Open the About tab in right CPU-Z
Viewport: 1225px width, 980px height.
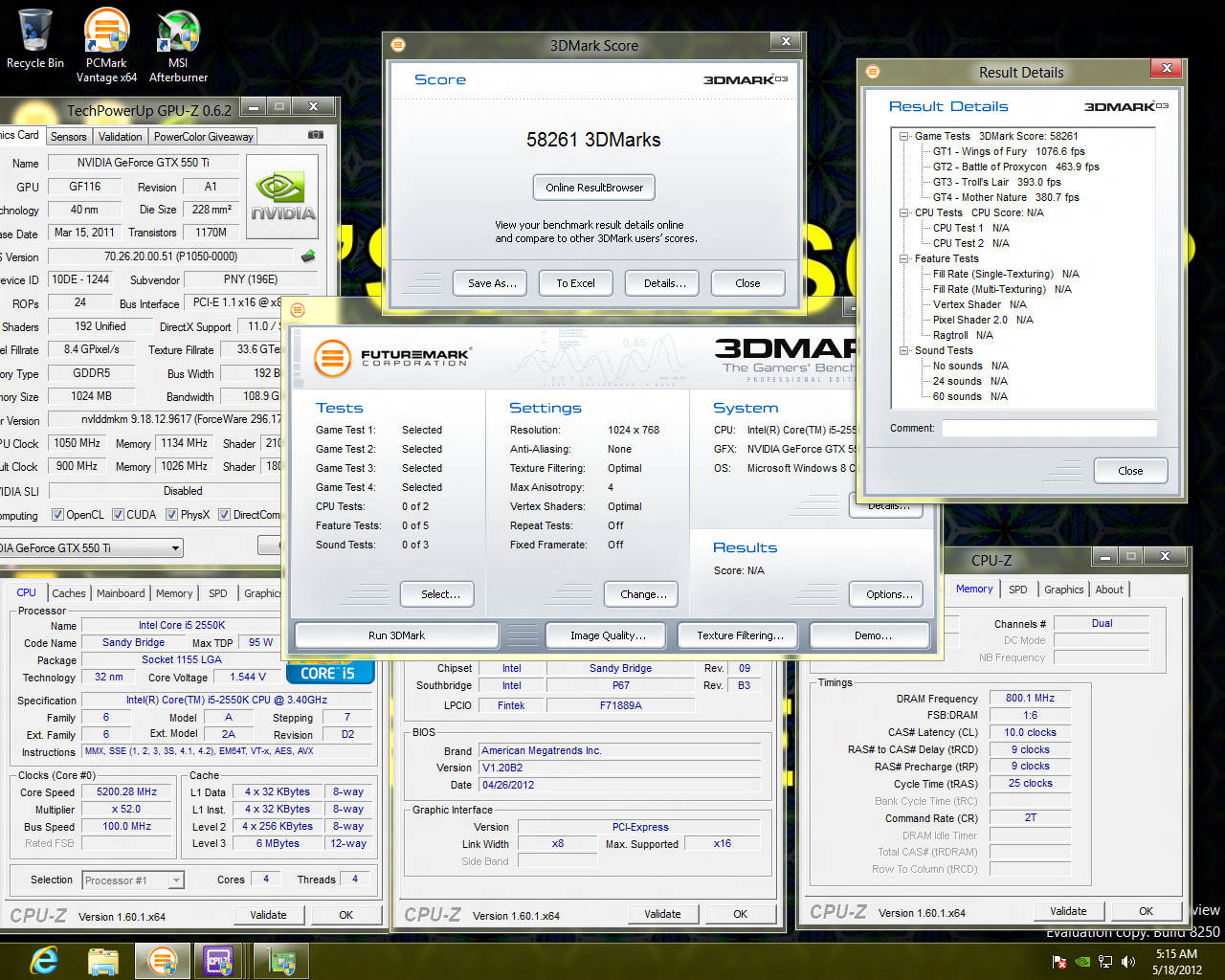(1110, 590)
